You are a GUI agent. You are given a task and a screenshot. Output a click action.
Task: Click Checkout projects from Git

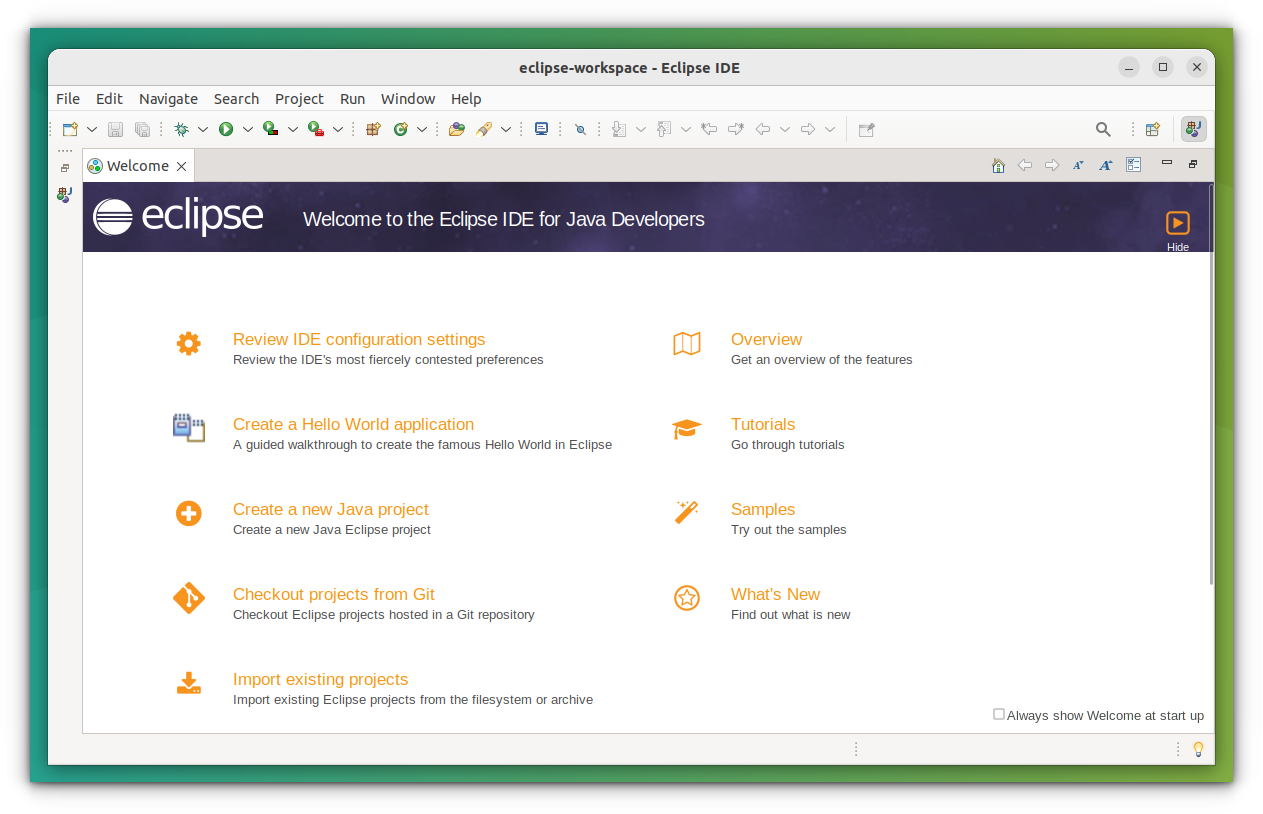334,594
